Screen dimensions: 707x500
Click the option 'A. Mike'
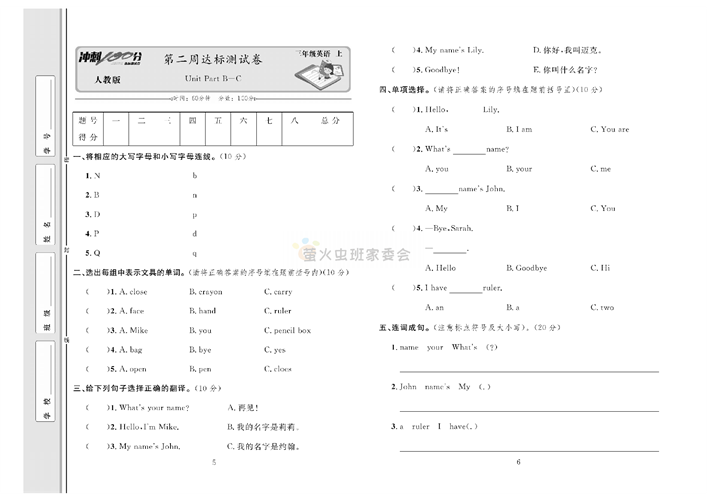tap(133, 330)
